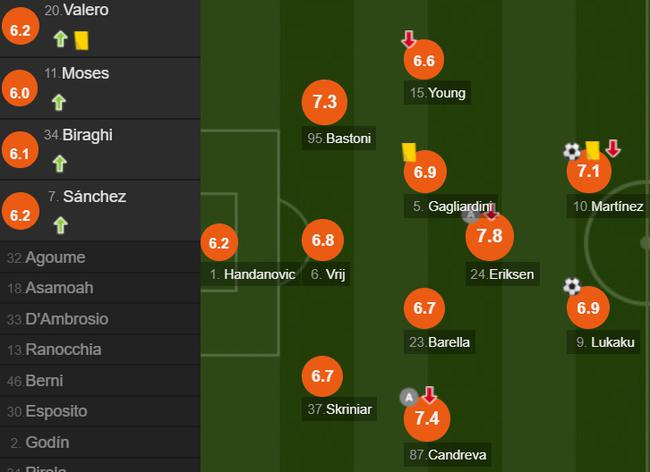Click the red substitution arrow above Candreva
Screen dimensions: 650x472
430,395
